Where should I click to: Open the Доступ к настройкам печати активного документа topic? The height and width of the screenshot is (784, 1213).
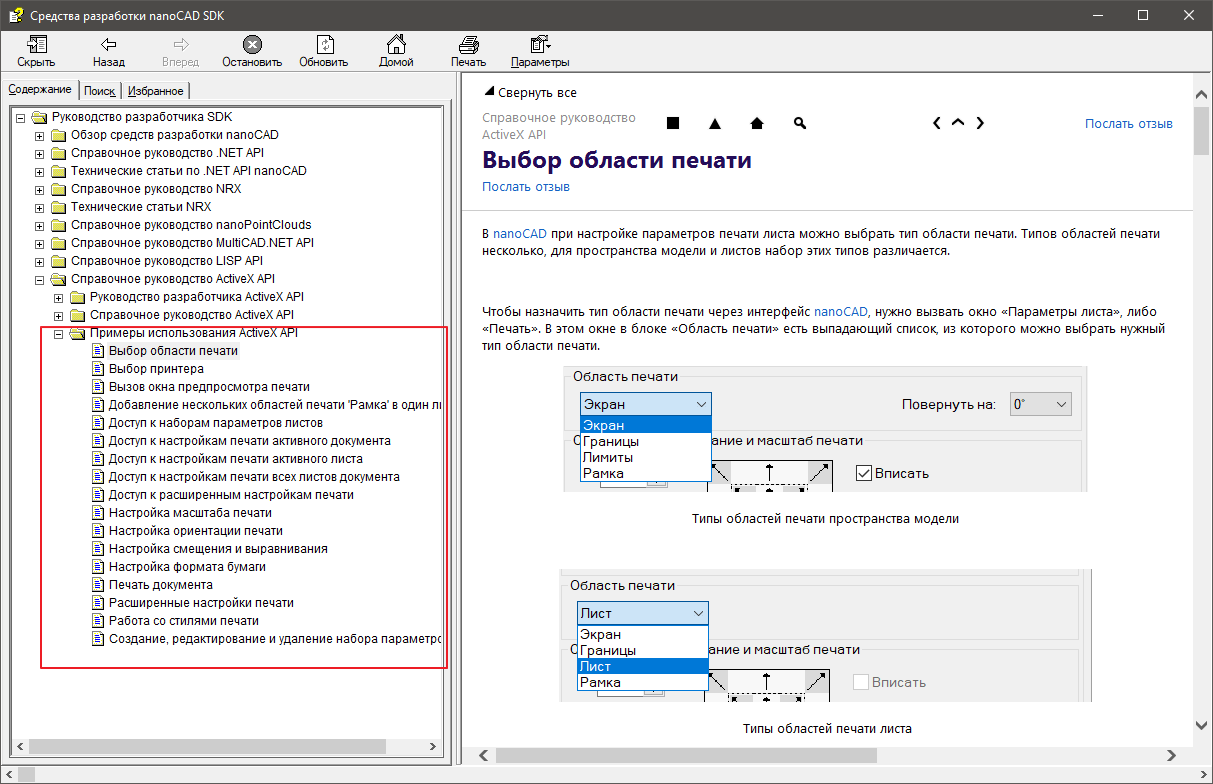tap(249, 441)
